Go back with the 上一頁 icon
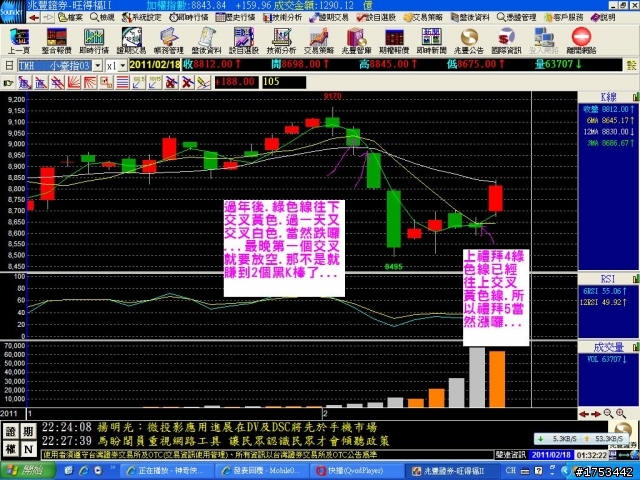Image resolution: width=640 pixels, height=480 pixels. tap(19, 41)
